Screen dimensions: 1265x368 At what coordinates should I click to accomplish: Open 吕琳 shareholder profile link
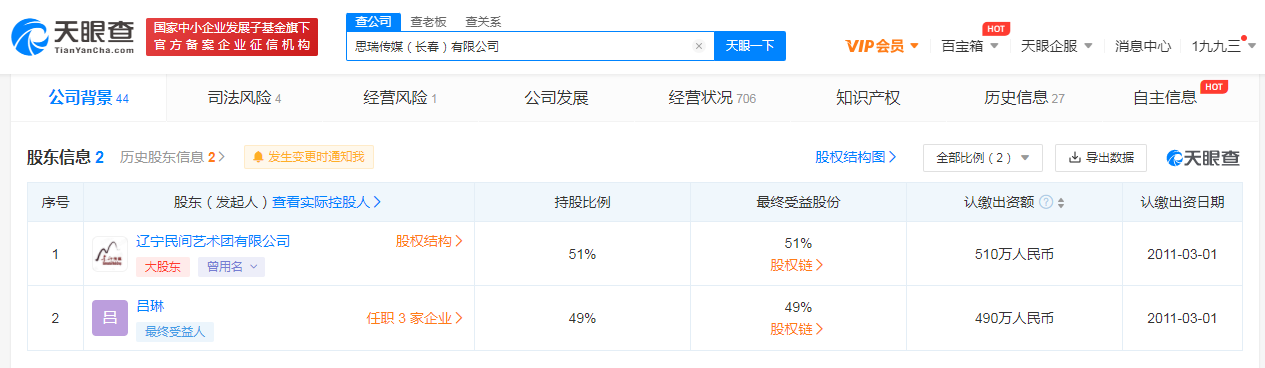pos(149,306)
